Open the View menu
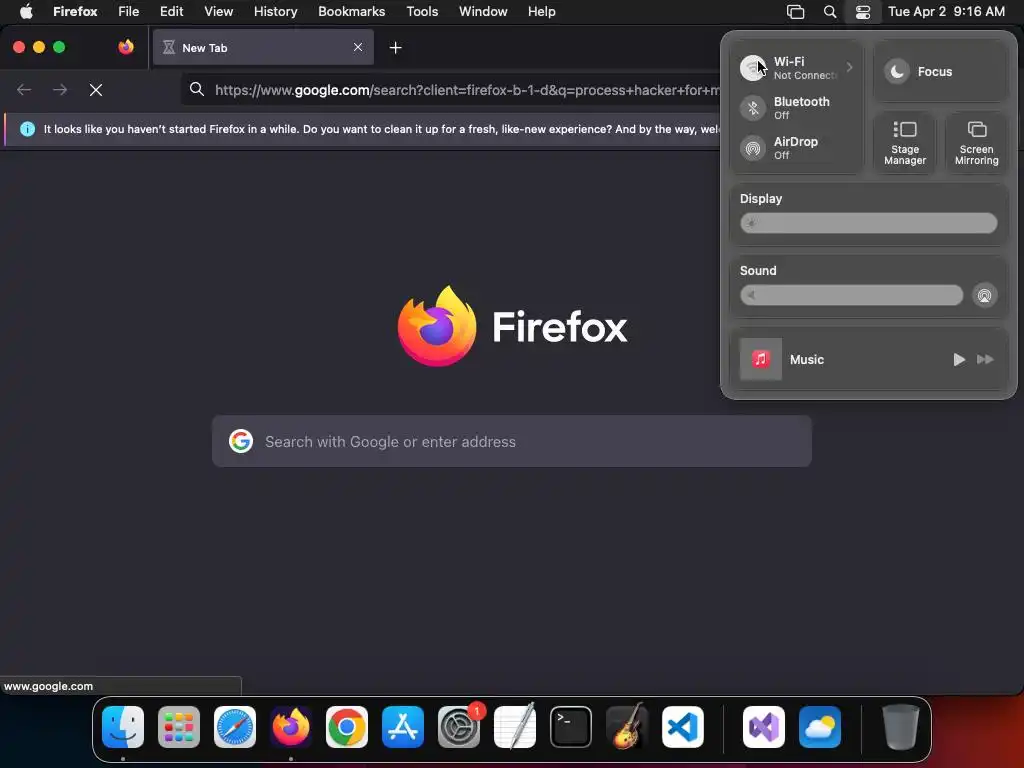Screen dimensions: 1024x768 (x=219, y=12)
